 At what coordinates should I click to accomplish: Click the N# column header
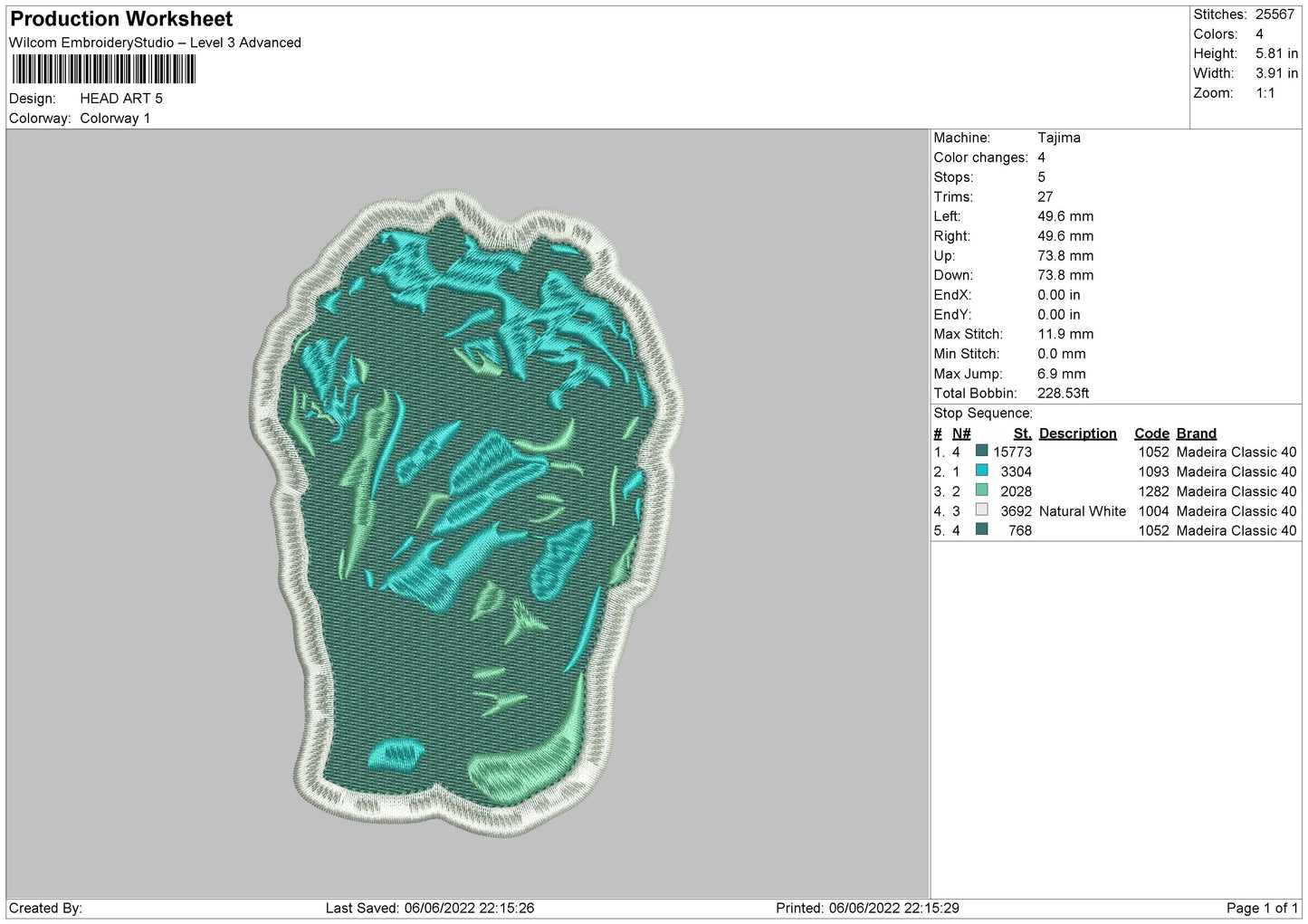click(x=961, y=433)
